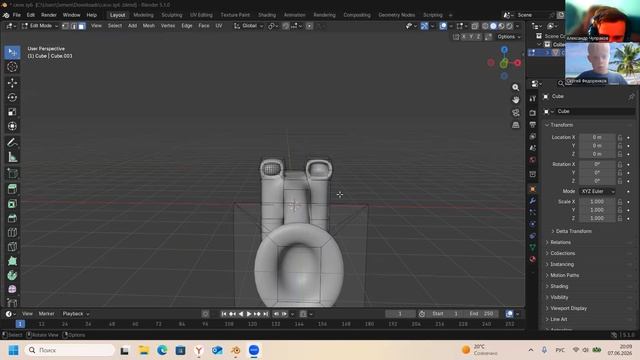The image size is (640, 360).
Task: Select the Smooth tool
Action: coord(12,289)
